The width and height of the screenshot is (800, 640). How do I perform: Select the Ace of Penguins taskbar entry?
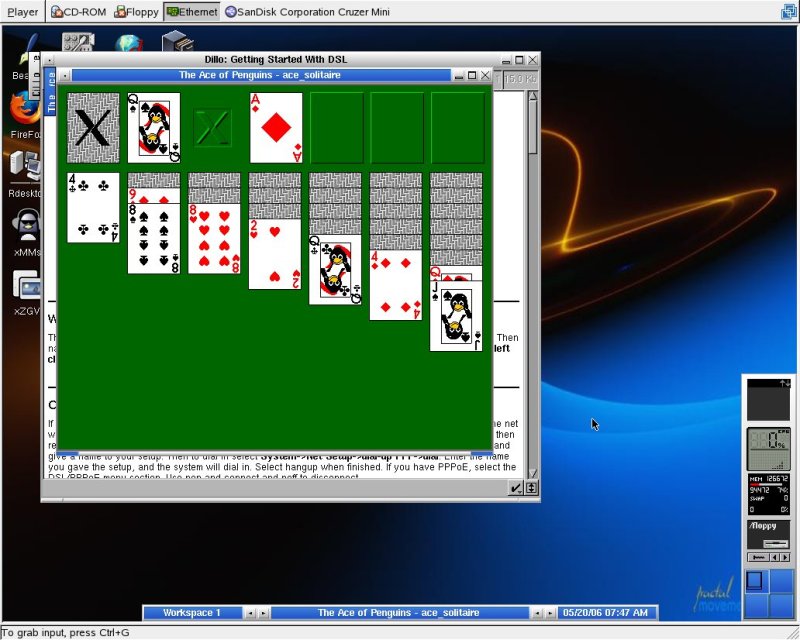point(397,612)
